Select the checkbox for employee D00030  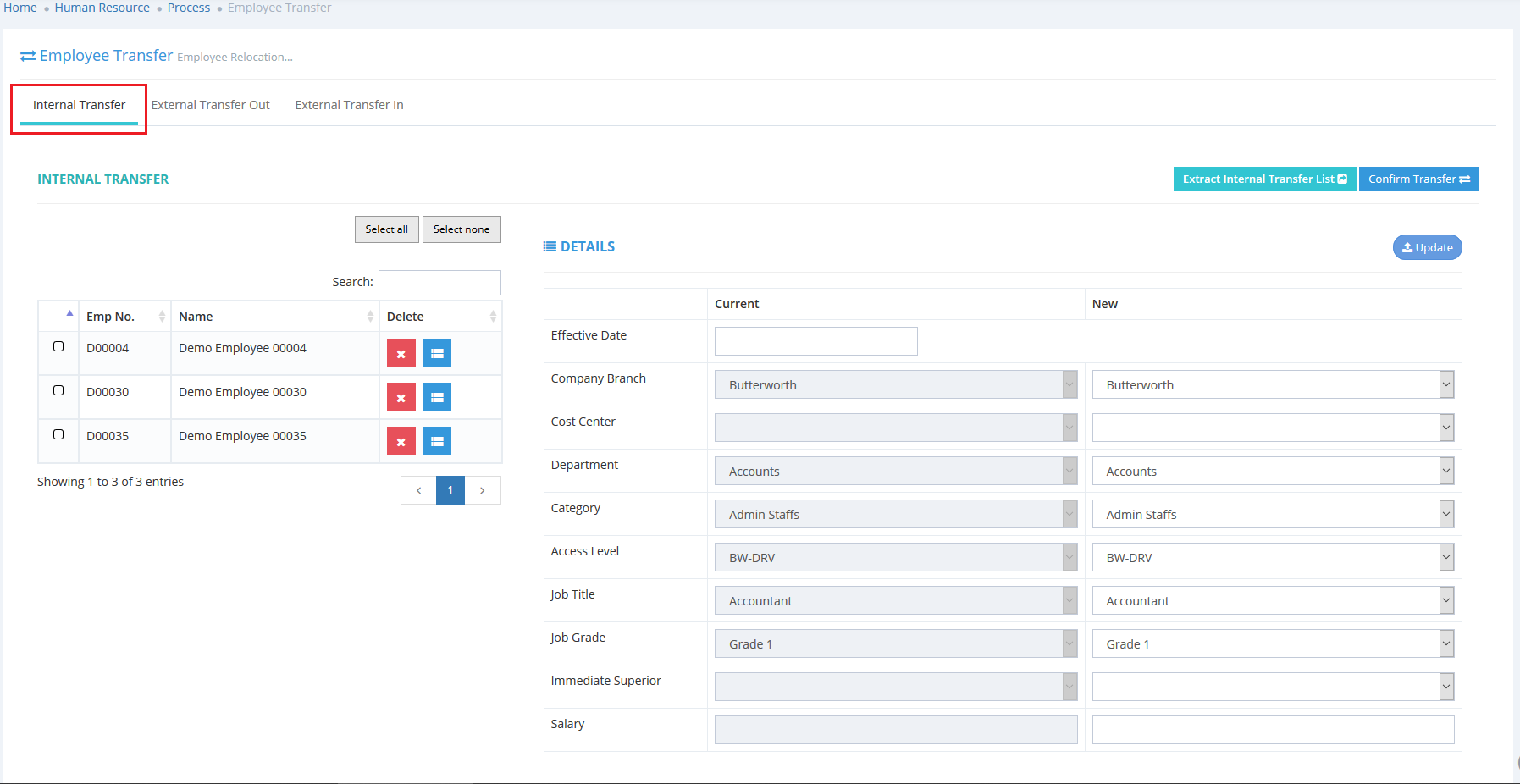(x=58, y=390)
